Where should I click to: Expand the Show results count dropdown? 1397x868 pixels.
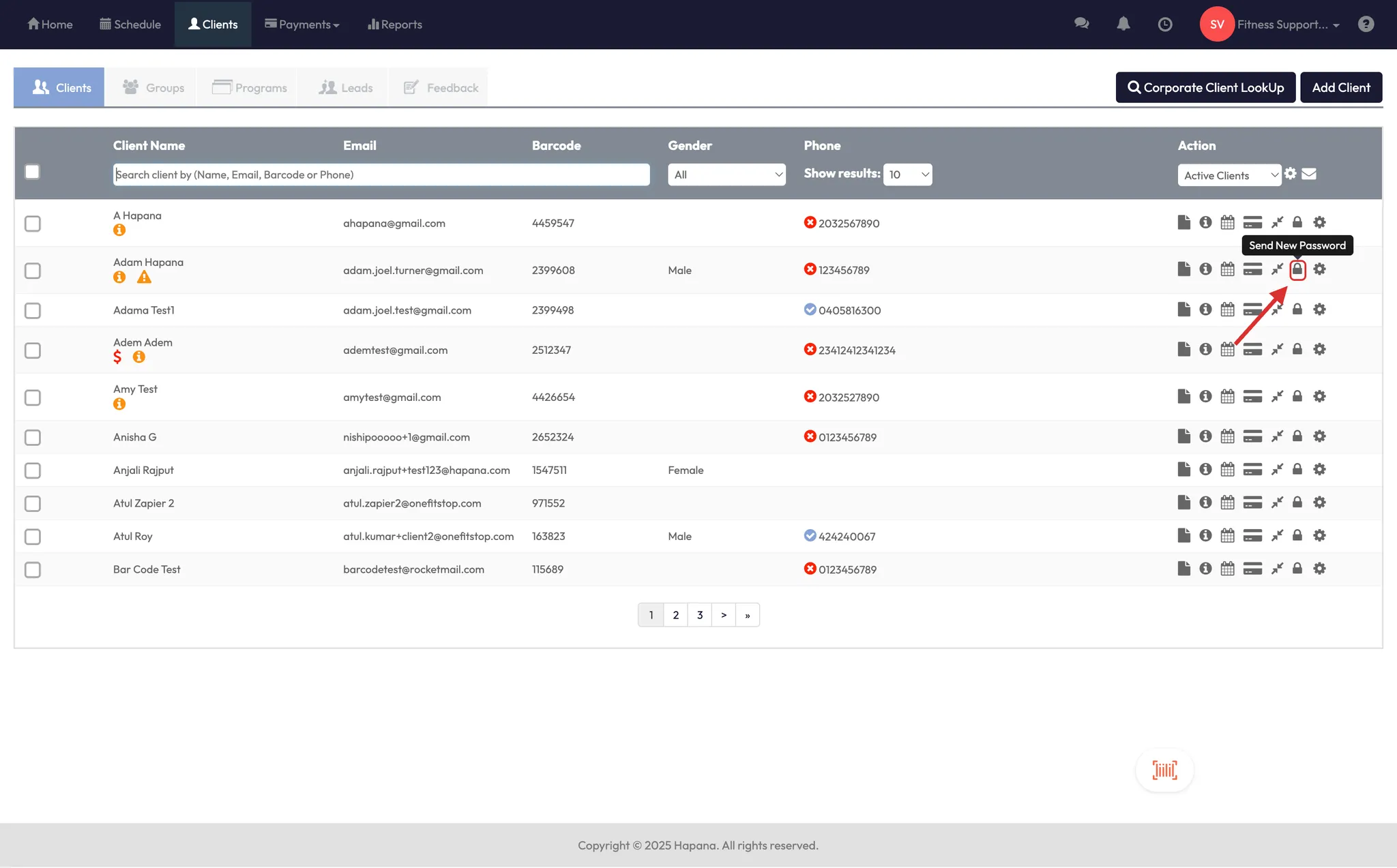(907, 175)
